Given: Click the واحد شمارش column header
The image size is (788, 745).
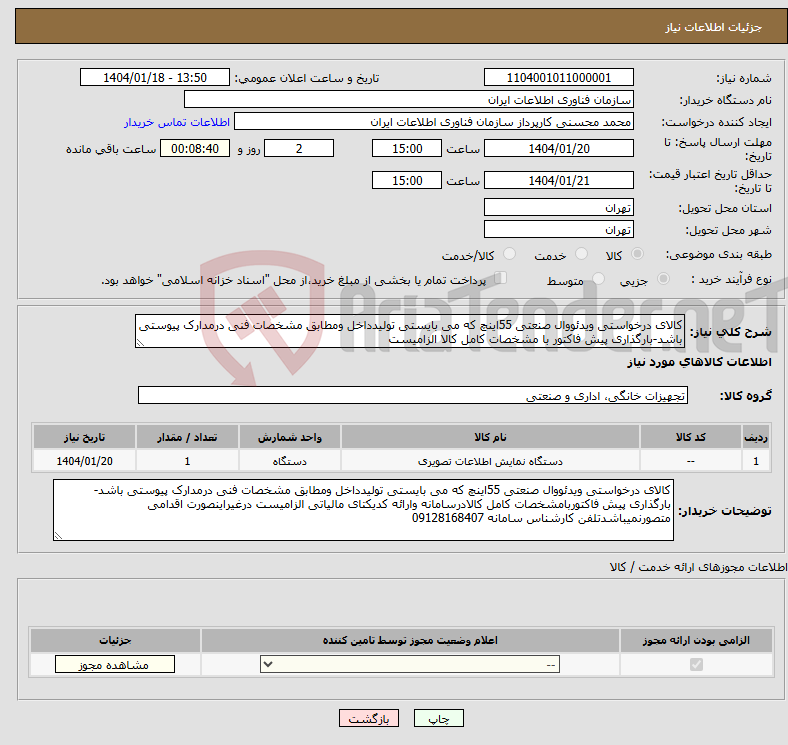Looking at the screenshot, I should [x=290, y=437].
